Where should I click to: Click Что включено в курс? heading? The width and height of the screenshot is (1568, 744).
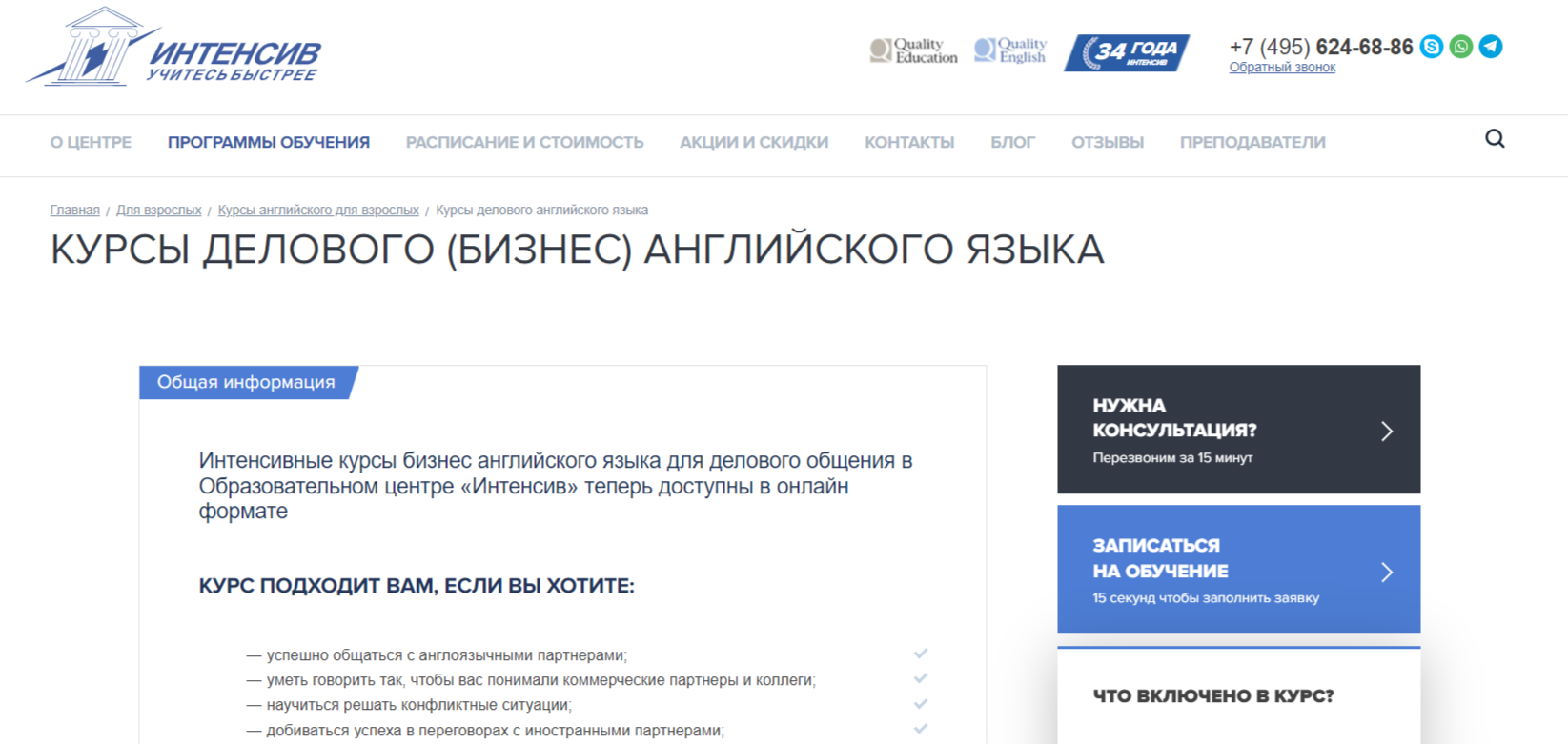click(1213, 696)
